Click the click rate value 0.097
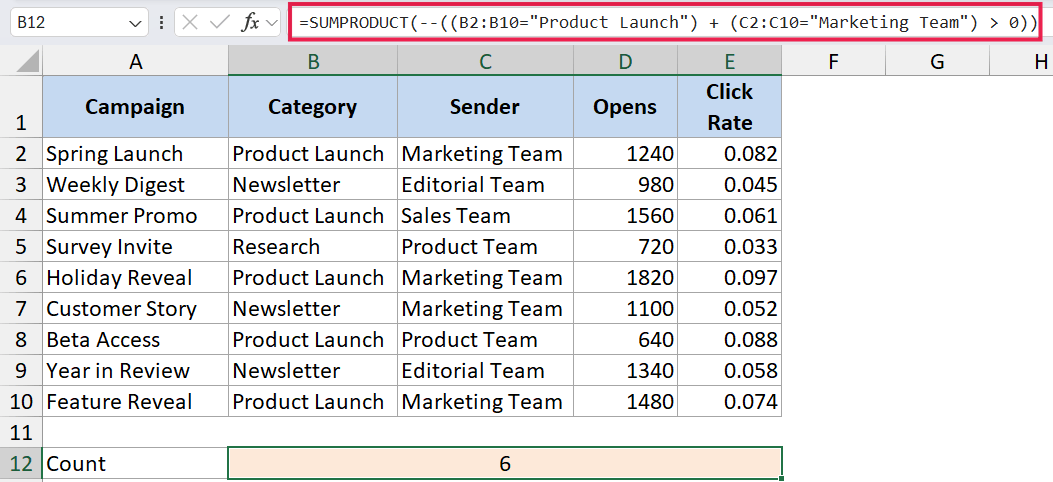This screenshot has width=1053, height=482. click(x=730, y=277)
